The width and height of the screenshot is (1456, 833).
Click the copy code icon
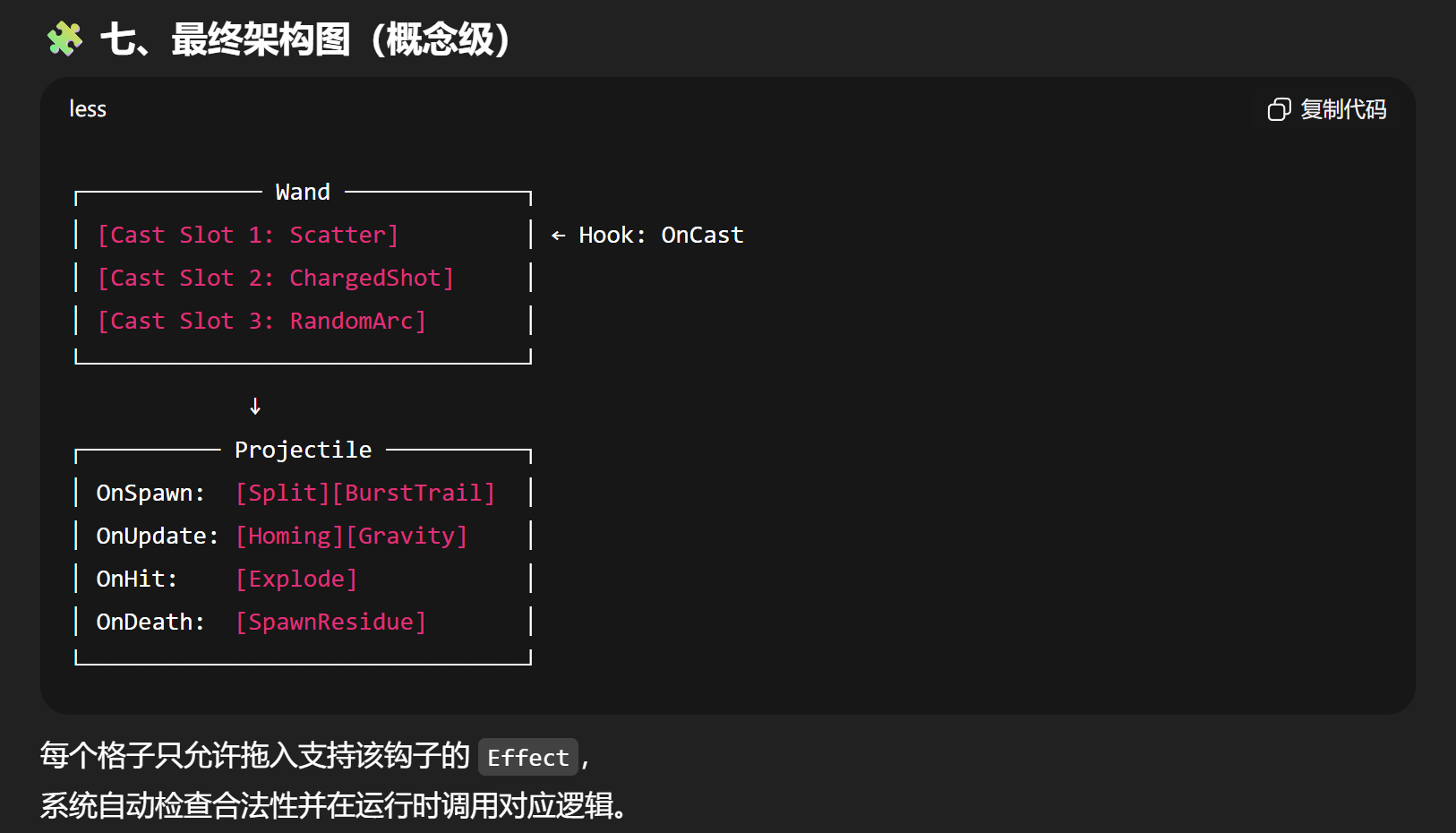[1279, 109]
